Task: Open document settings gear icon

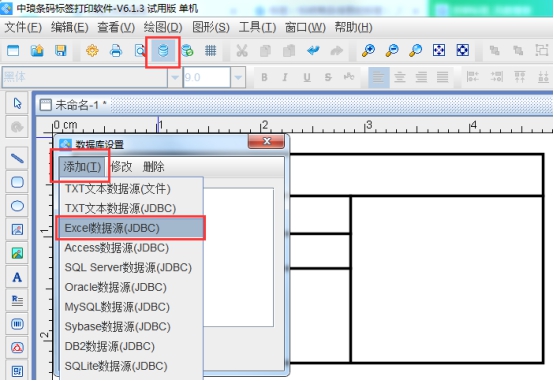Action: 92,51
